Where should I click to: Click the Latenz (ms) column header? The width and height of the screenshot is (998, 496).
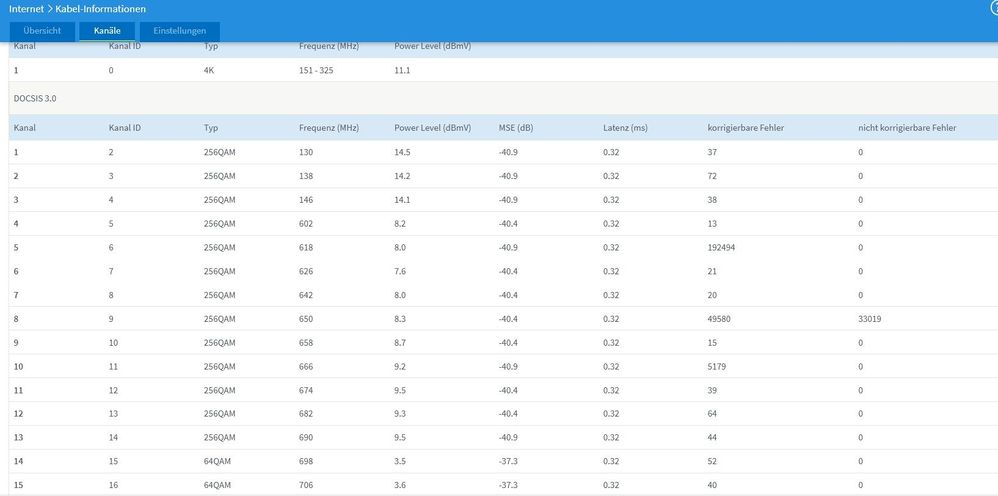[x=625, y=128]
